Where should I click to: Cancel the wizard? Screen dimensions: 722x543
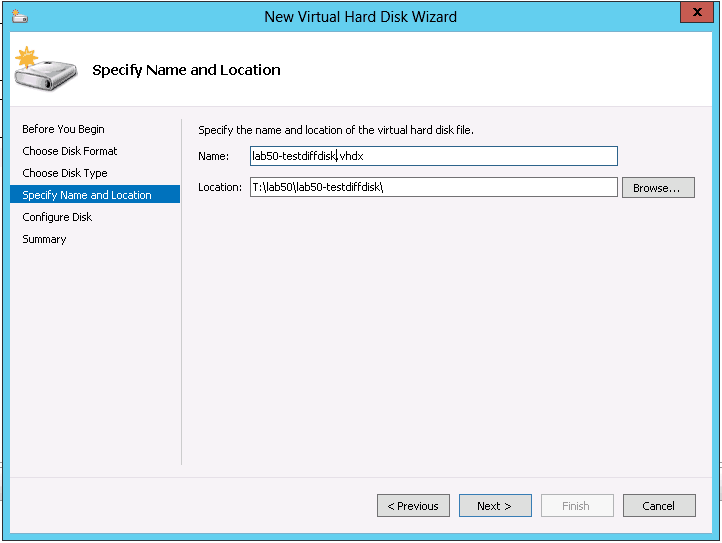[658, 506]
